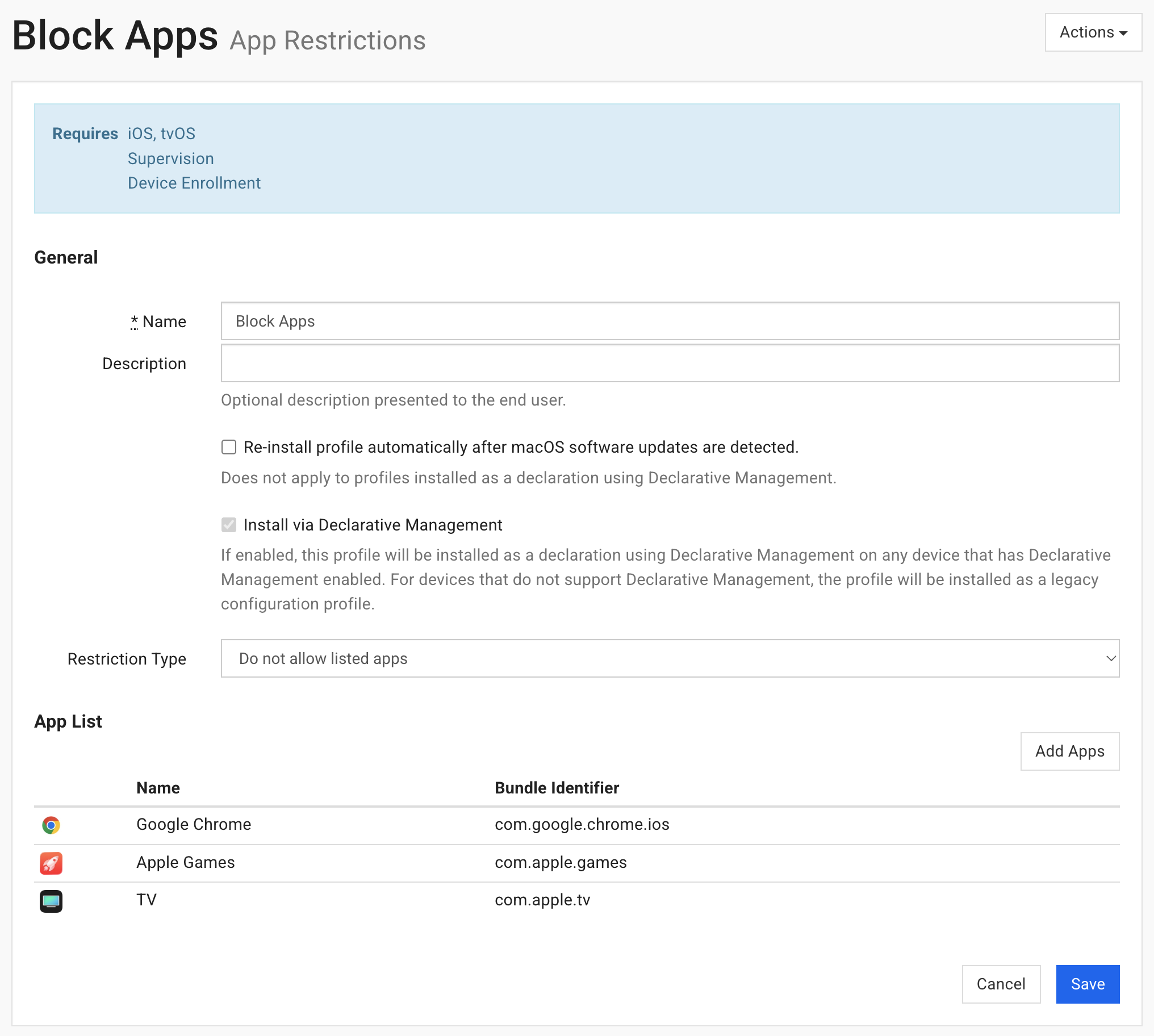Click the Add Apps button
The width and height of the screenshot is (1154, 1036).
coord(1070,751)
